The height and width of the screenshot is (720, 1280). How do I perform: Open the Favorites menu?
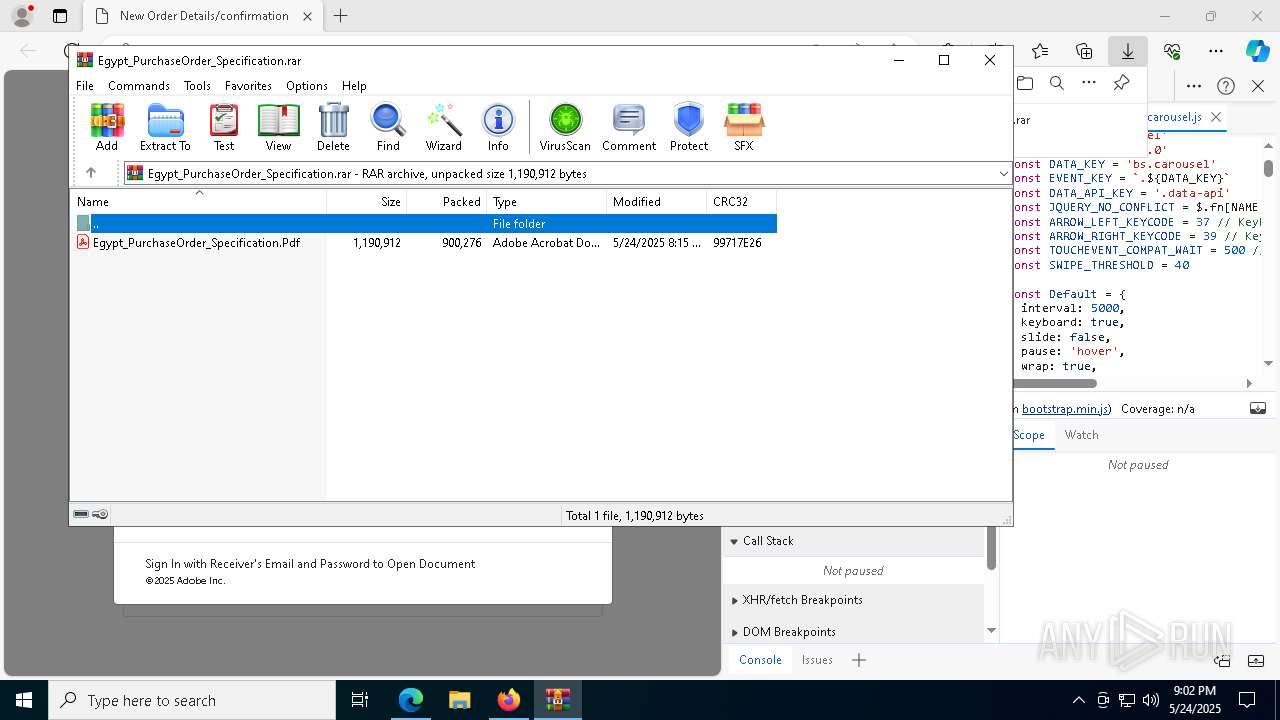tap(248, 86)
